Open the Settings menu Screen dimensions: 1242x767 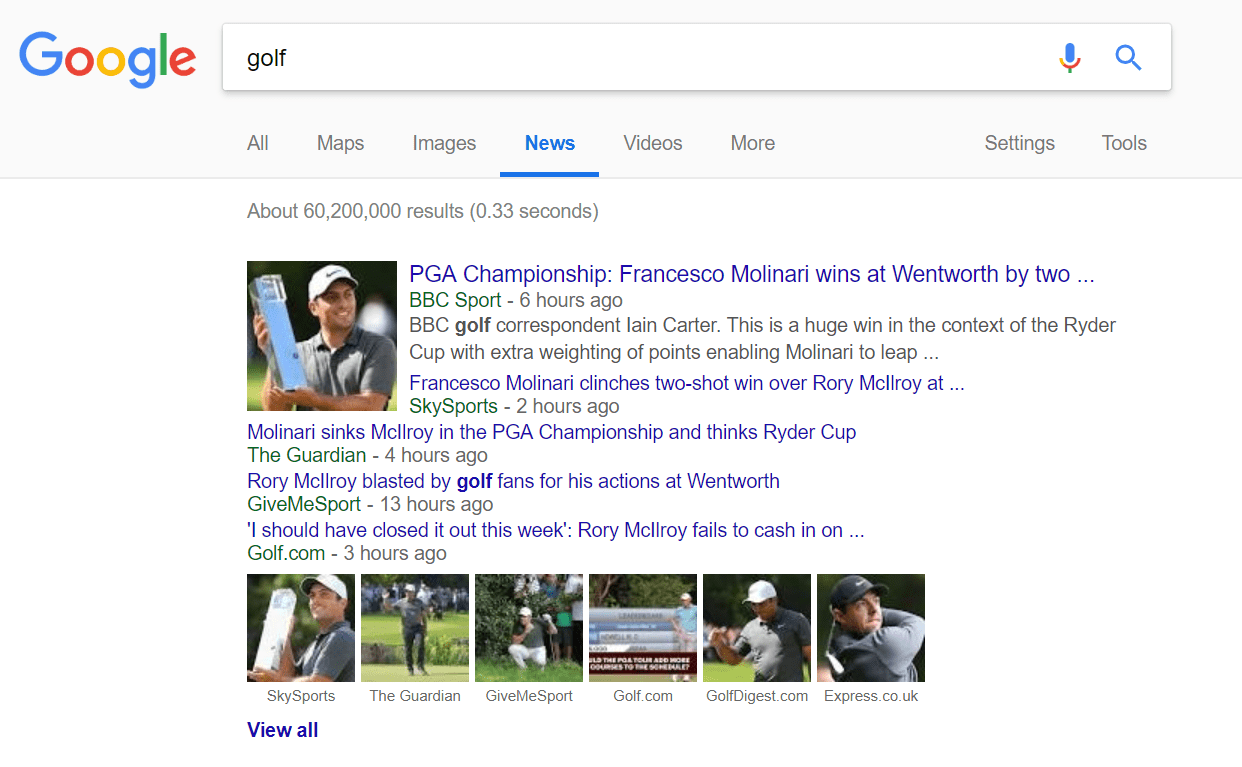(1019, 143)
